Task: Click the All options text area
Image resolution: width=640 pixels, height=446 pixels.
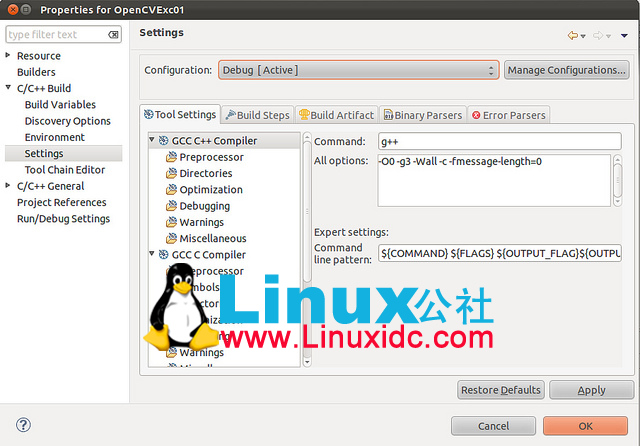Action: tap(494, 180)
